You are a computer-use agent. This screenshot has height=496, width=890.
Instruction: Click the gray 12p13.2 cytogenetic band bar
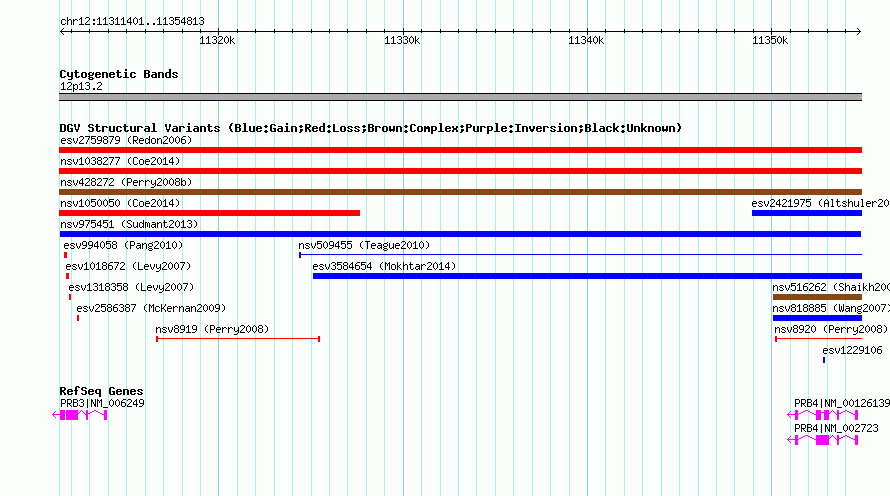460,97
